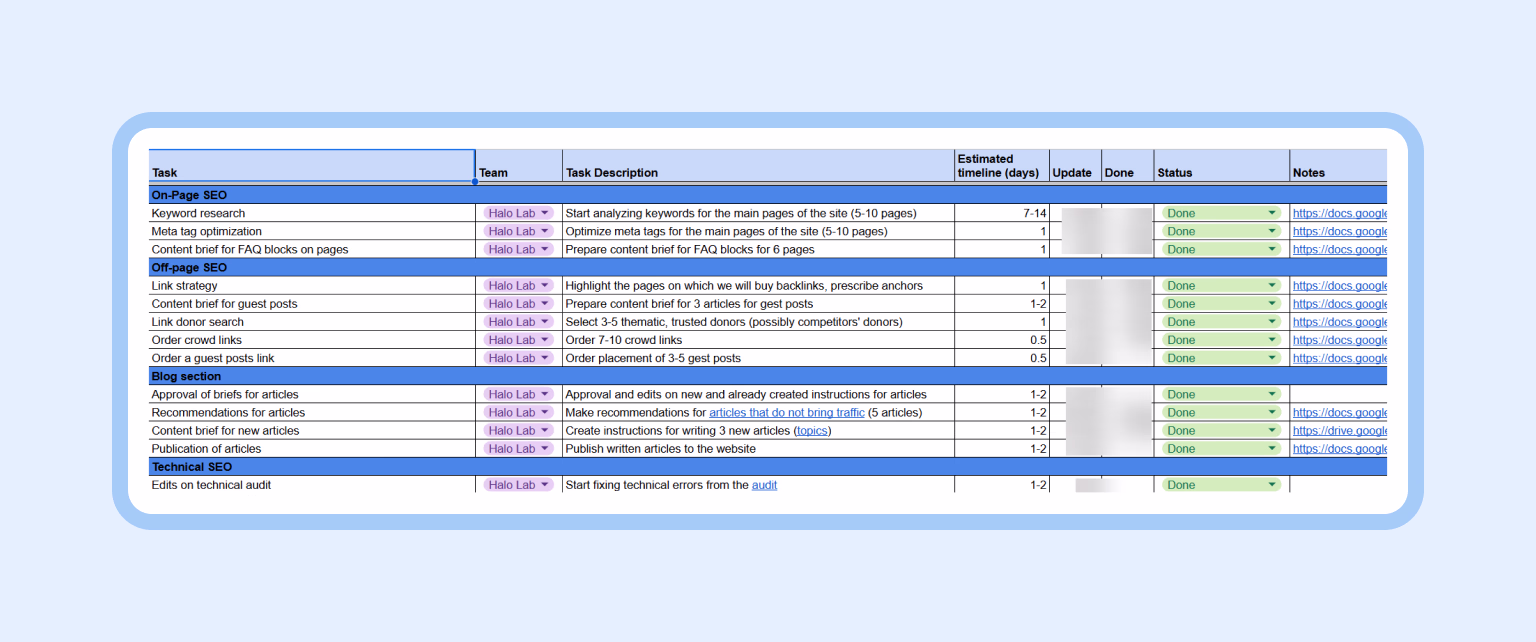Open Status dropdown for Link donor search
Viewport: 1536px width, 642px height.
pyautogui.click(x=1221, y=322)
